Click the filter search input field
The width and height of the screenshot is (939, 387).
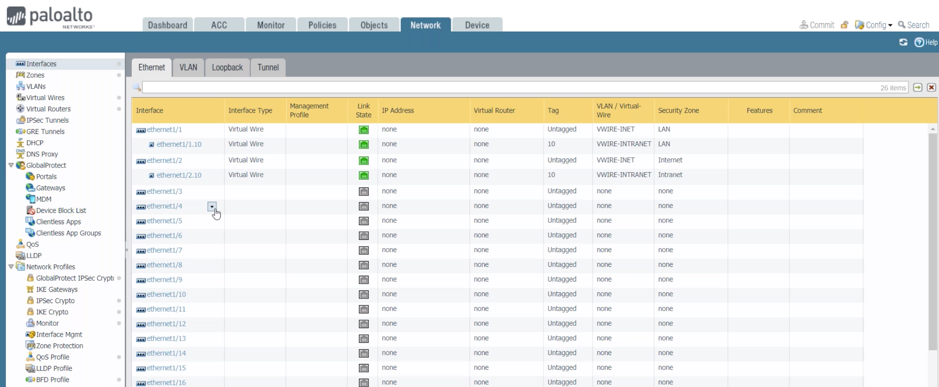coord(525,87)
